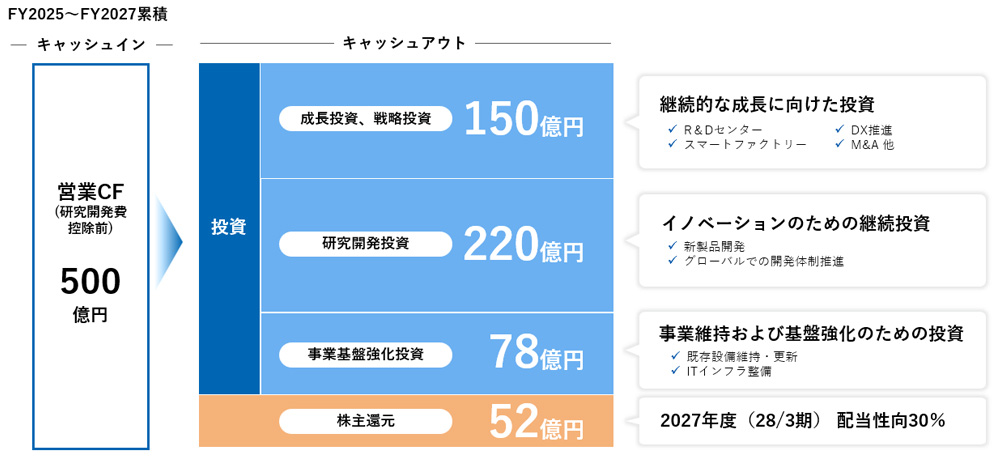This screenshot has height=457, width=1000.
Task: Select the 成長投資、戦略投資 pill label
Action: tap(365, 119)
